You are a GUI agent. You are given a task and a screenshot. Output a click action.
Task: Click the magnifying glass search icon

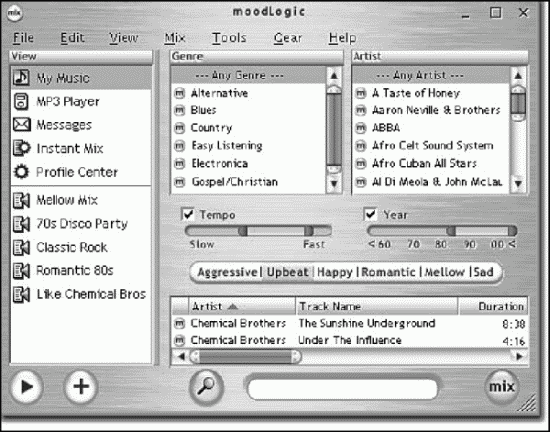tap(206, 387)
